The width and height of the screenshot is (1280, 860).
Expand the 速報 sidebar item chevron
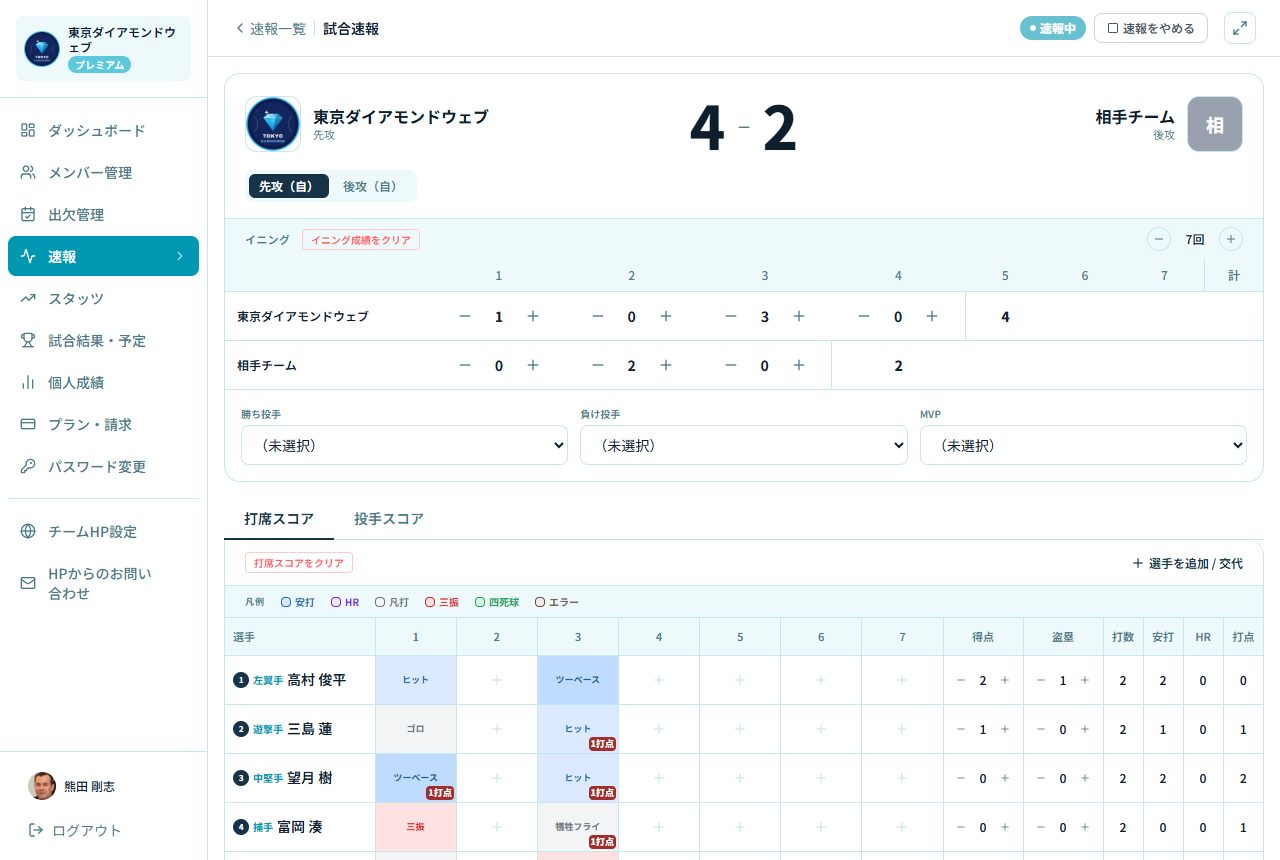(180, 257)
